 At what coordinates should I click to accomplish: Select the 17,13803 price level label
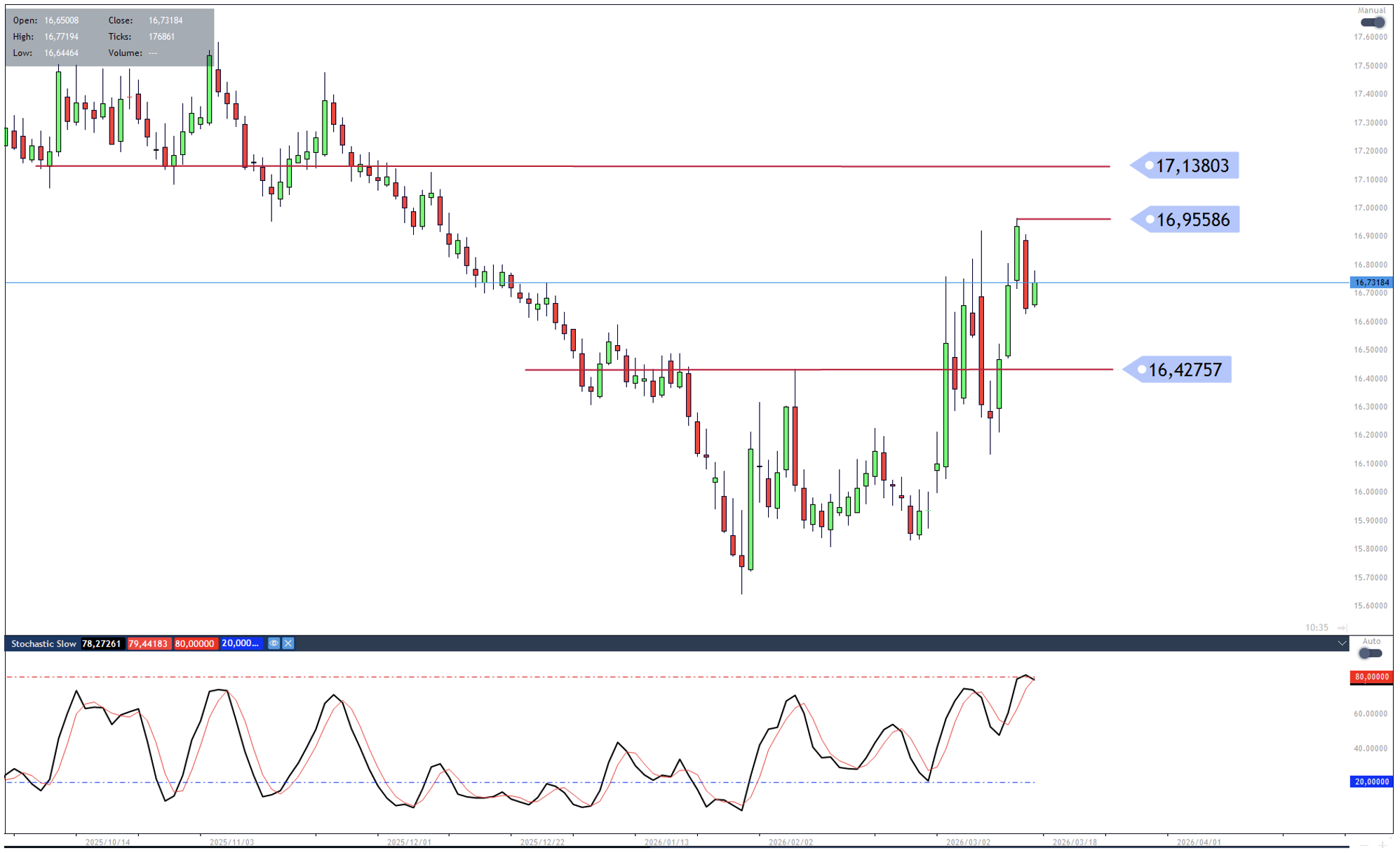(1191, 166)
